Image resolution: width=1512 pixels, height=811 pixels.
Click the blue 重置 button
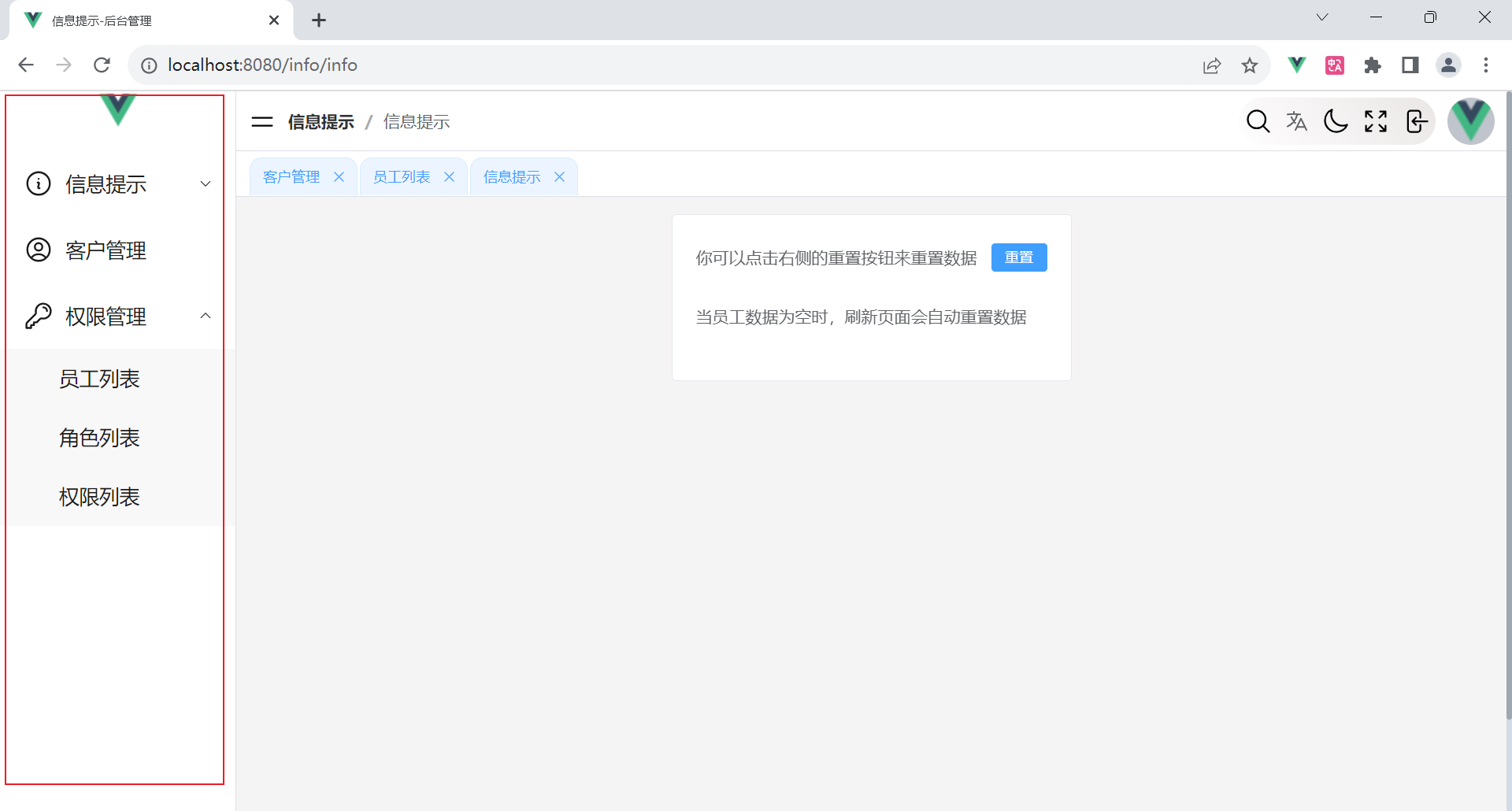point(1019,257)
